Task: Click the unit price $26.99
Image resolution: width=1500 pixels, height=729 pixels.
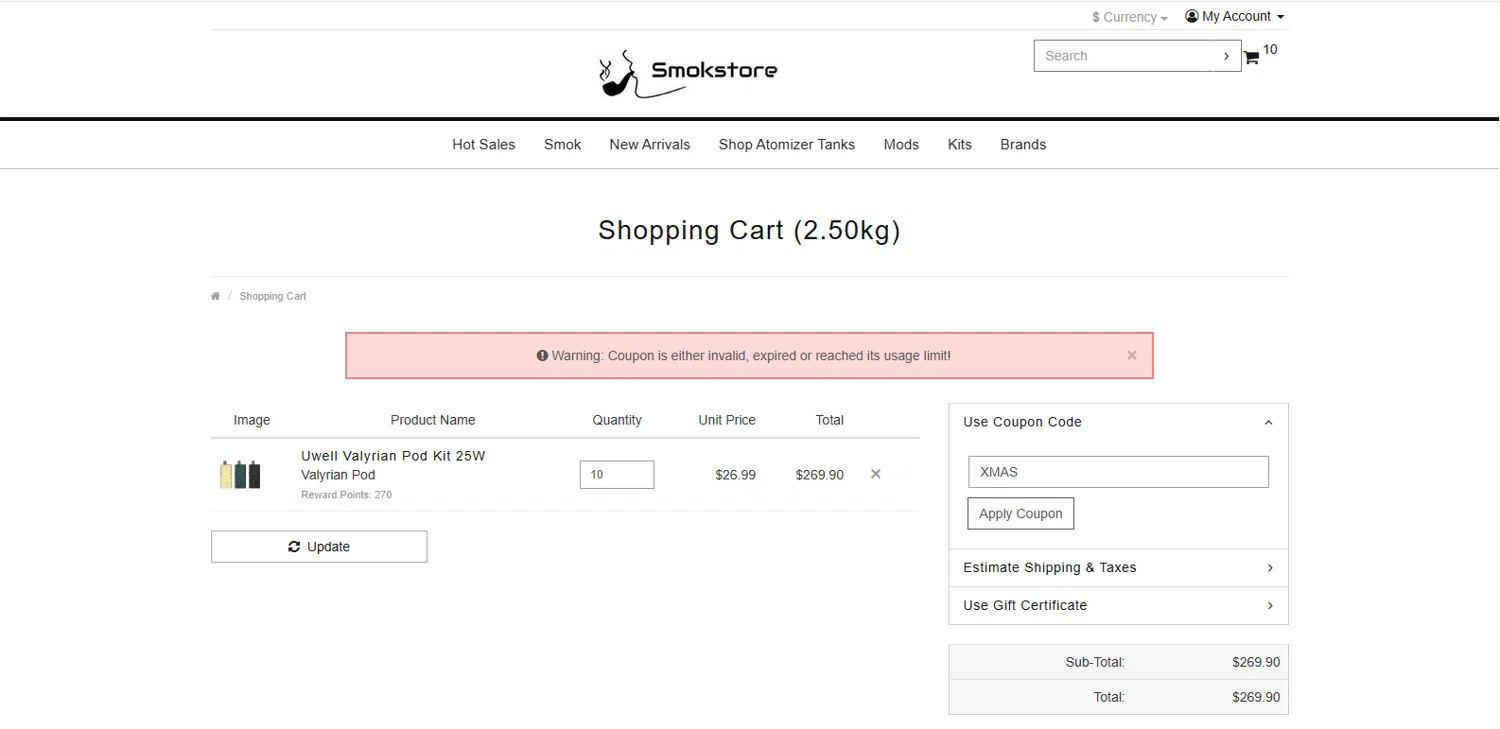Action: (735, 475)
